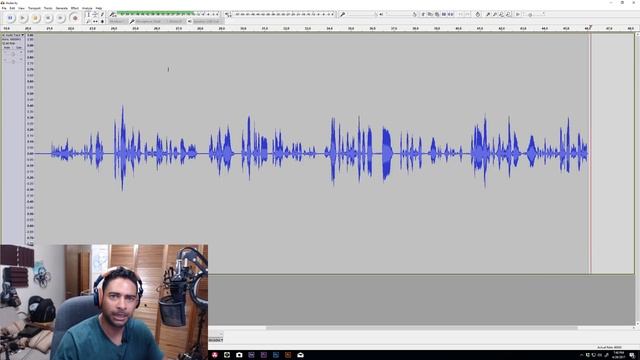Click the system clock in the taskbar
Viewport: 640px width, 360px height.
pos(619,355)
